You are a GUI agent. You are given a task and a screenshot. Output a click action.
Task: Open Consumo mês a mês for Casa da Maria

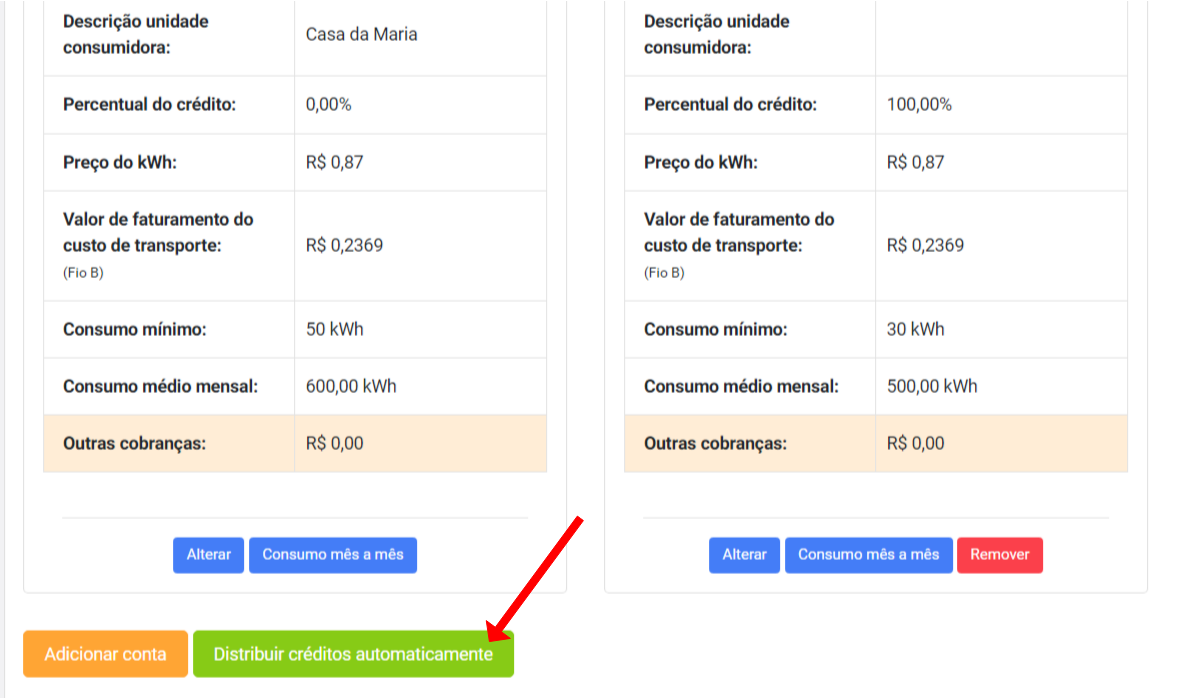[332, 555]
